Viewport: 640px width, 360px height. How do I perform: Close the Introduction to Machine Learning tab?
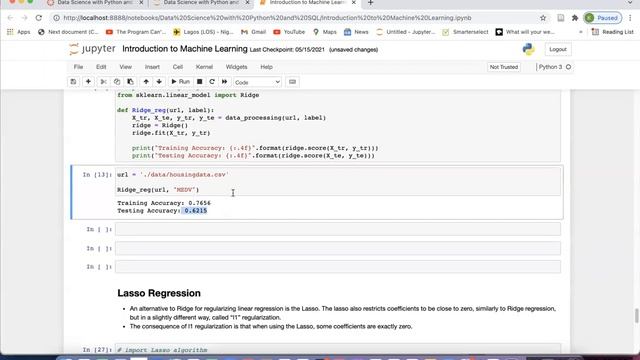tap(354, 3)
